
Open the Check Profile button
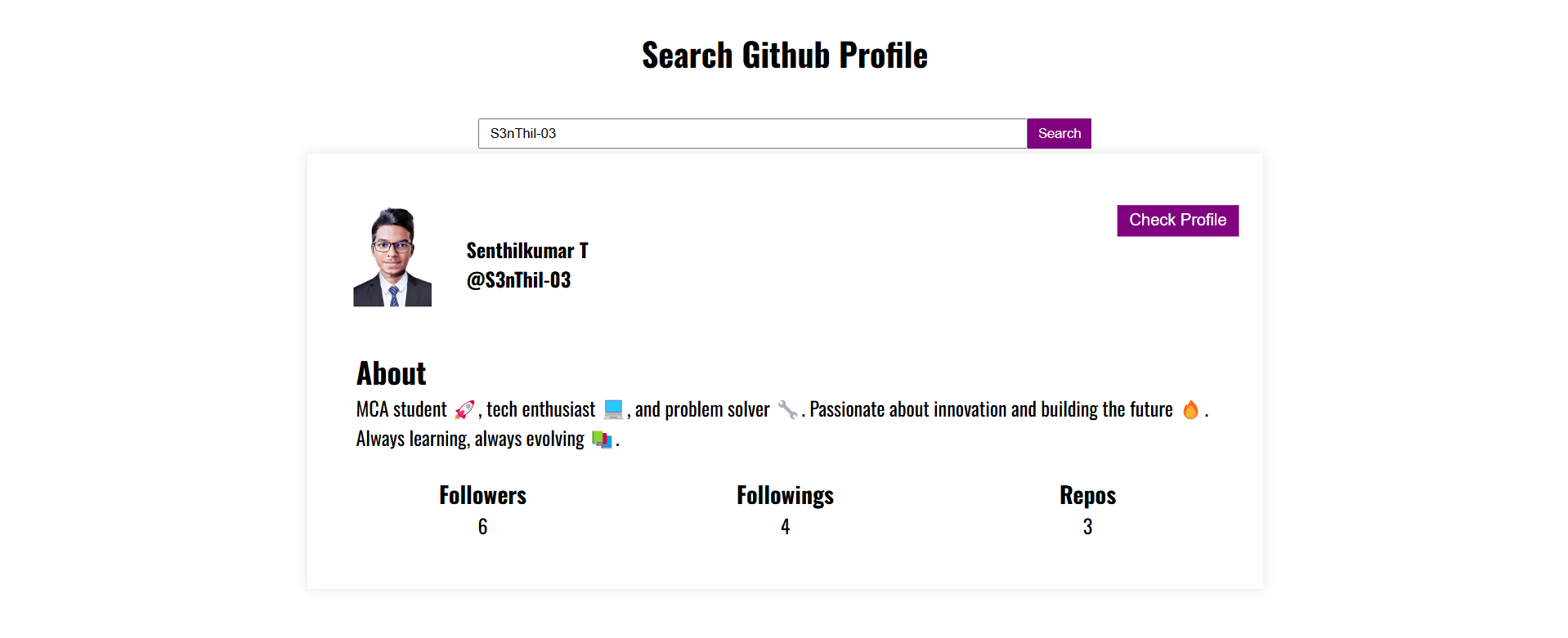pos(1177,221)
